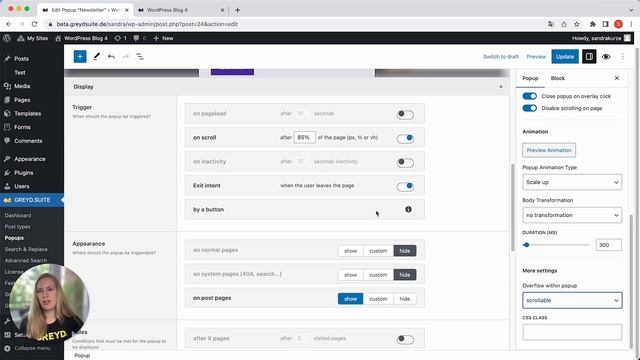Go back in the browser
640x360 pixels.
(9, 24)
